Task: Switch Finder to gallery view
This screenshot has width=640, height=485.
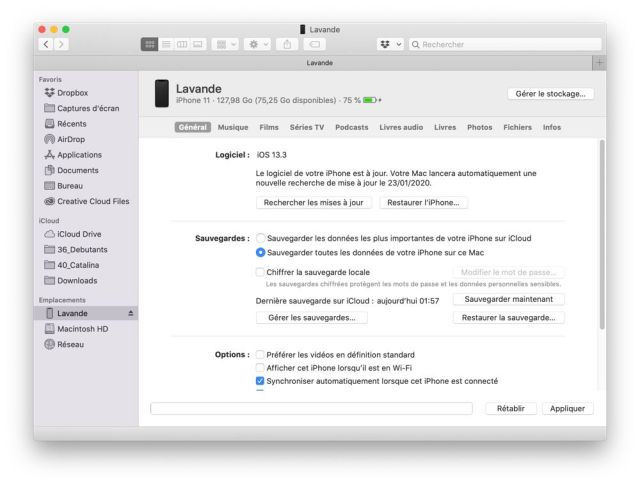Action: click(198, 44)
